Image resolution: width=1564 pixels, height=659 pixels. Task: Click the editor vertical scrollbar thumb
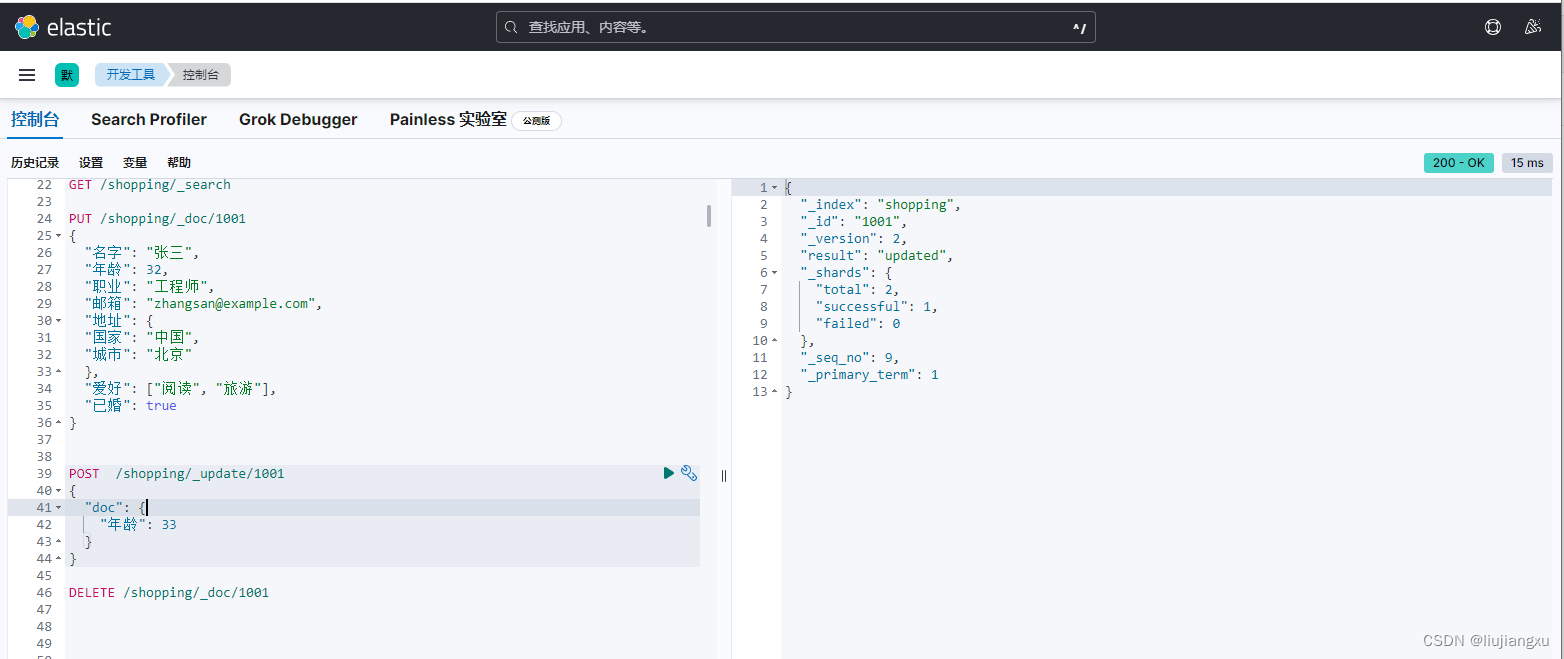click(x=709, y=216)
